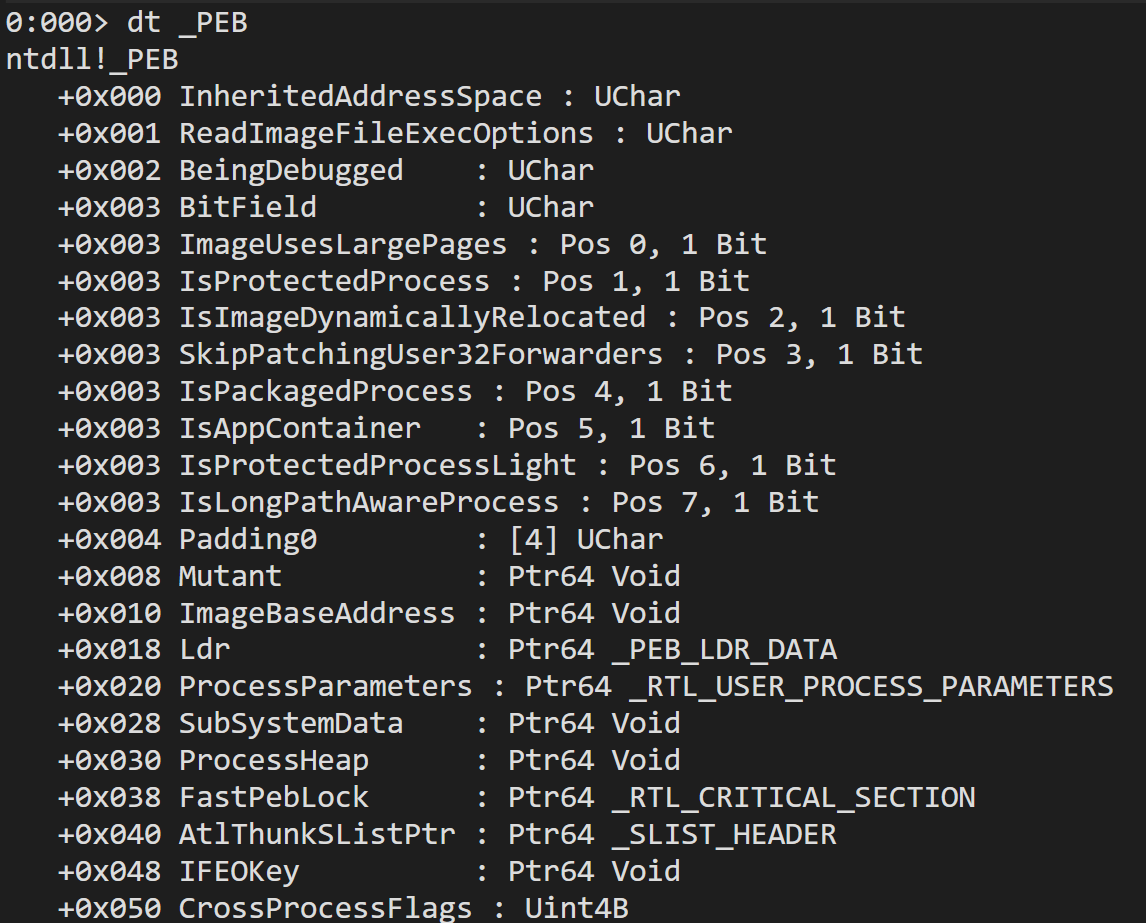Screen dimensions: 1146x923
Task: Click the dt _PEB command text
Action: pos(187,23)
